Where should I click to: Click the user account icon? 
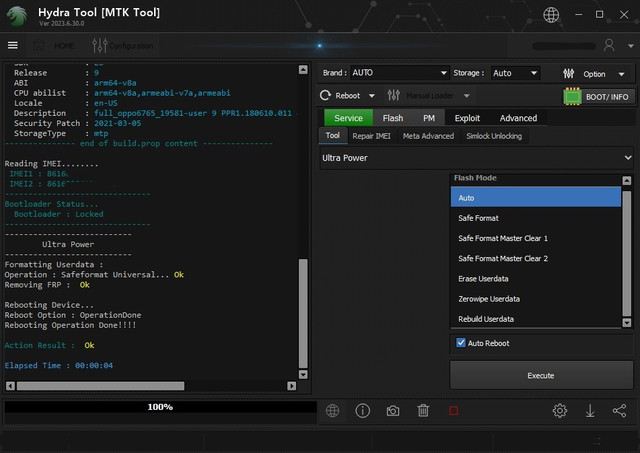[x=609, y=45]
